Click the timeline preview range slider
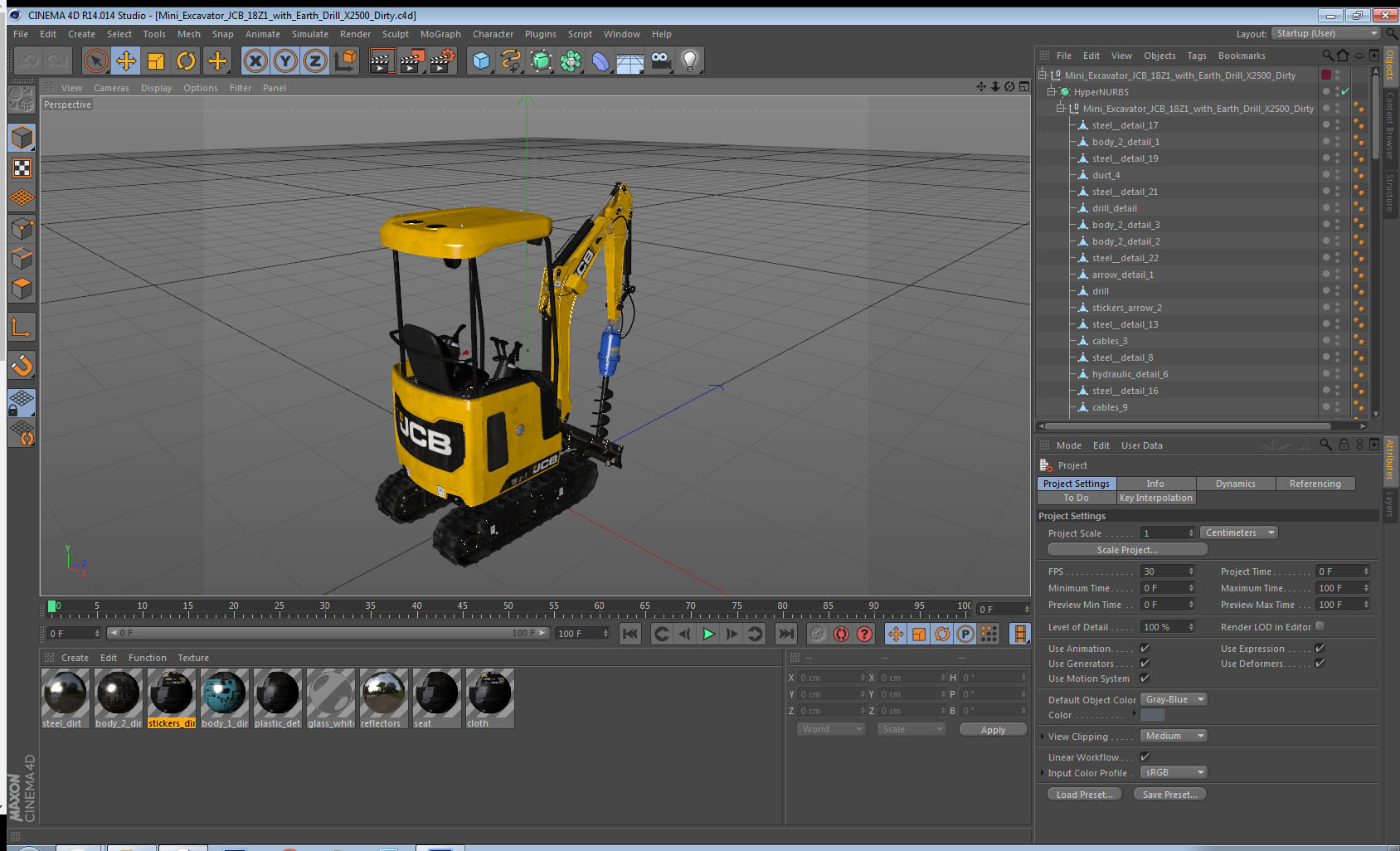Screen dimensions: 1400x851 (x=328, y=633)
